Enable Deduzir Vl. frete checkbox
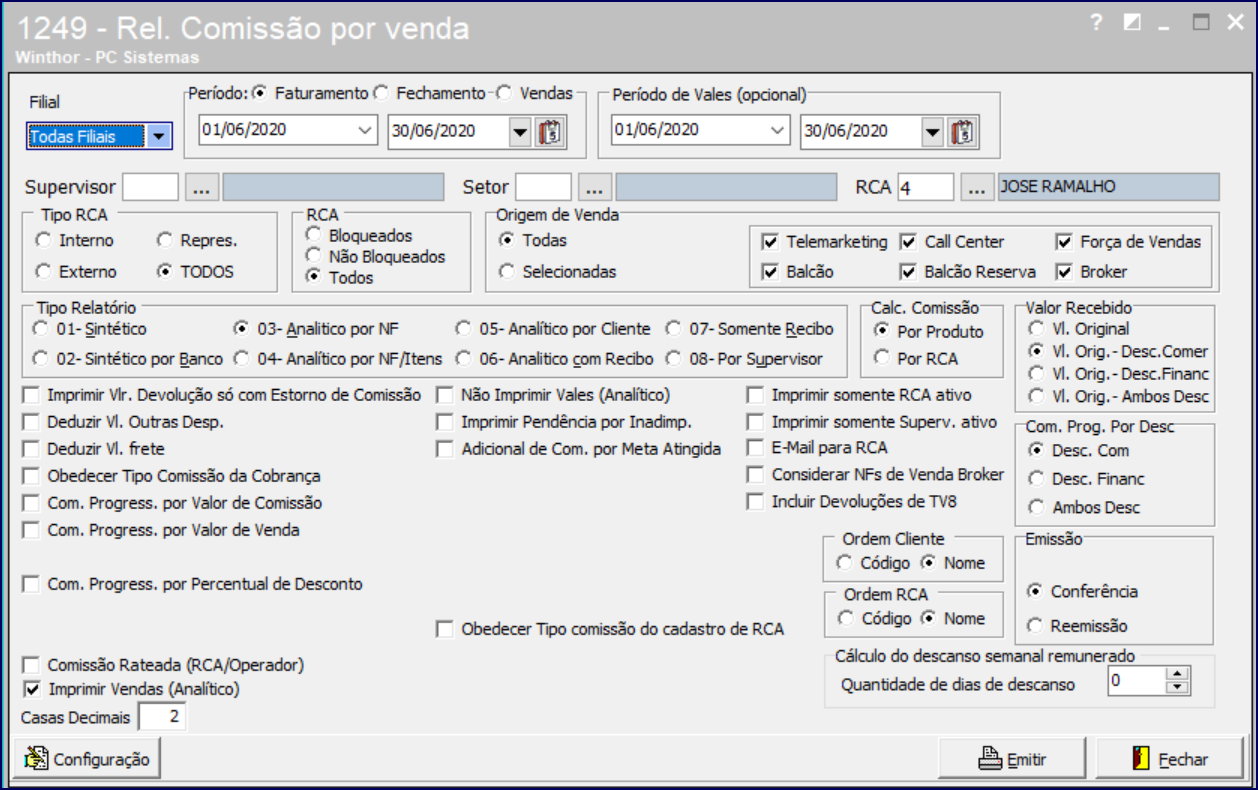 [31, 449]
